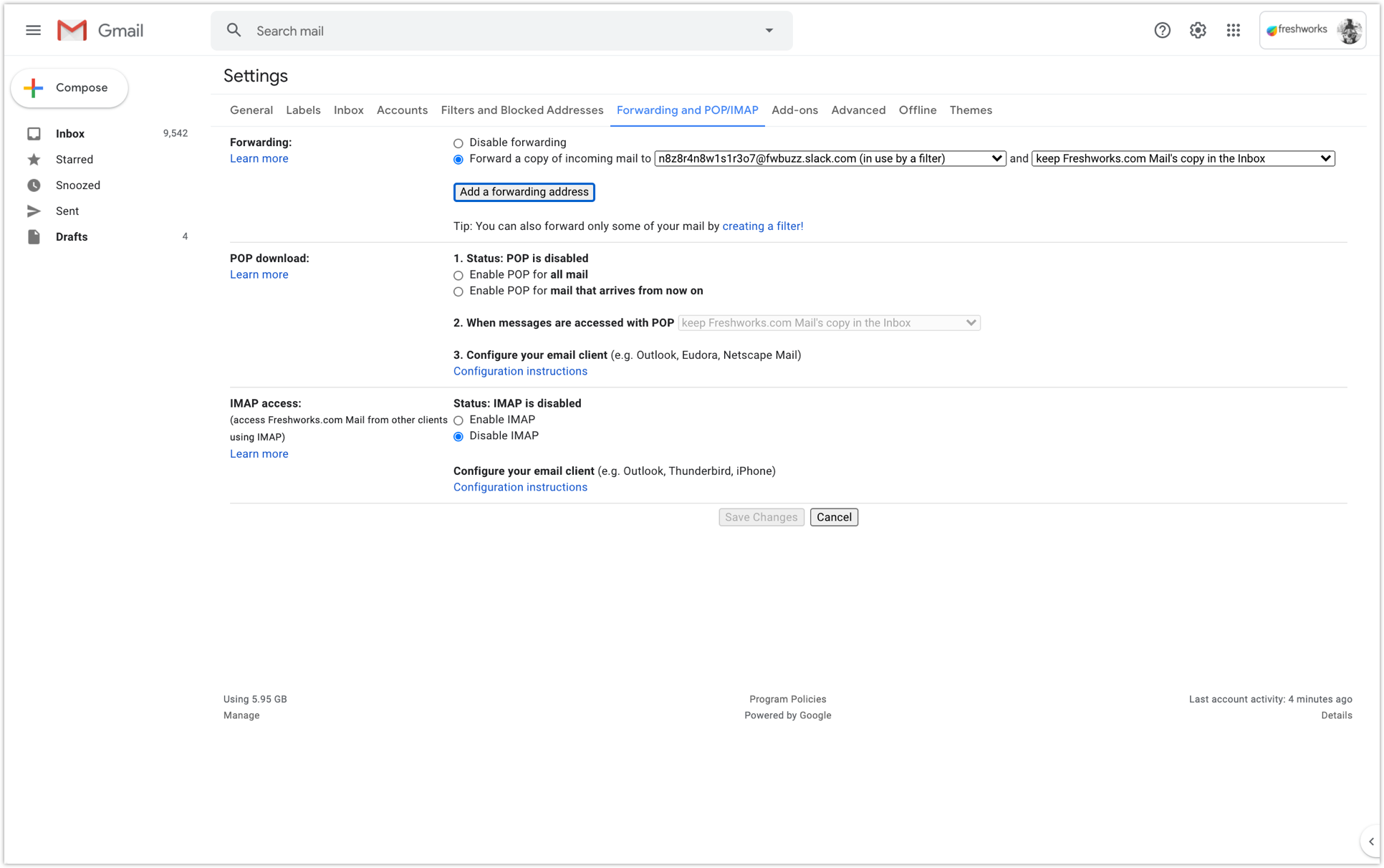Switch to the Accounts tab
The width and height of the screenshot is (1384, 868).
pyautogui.click(x=402, y=110)
